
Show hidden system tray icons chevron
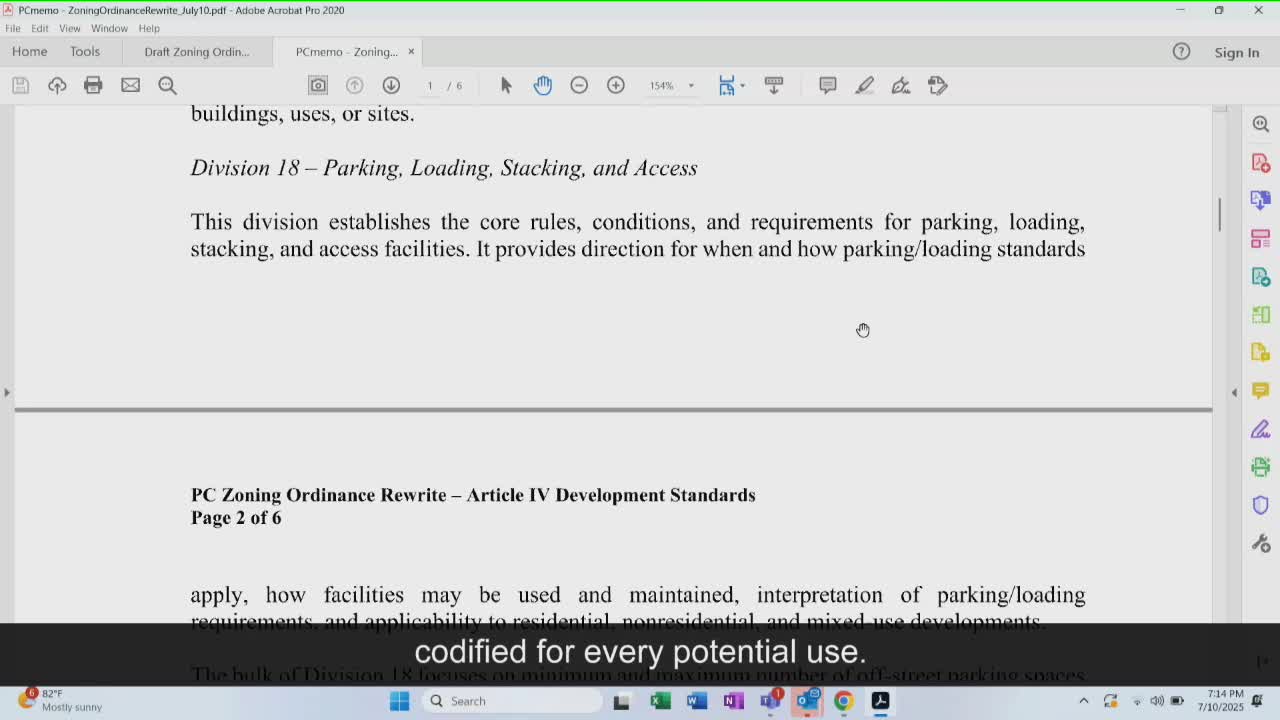pyautogui.click(x=1084, y=701)
